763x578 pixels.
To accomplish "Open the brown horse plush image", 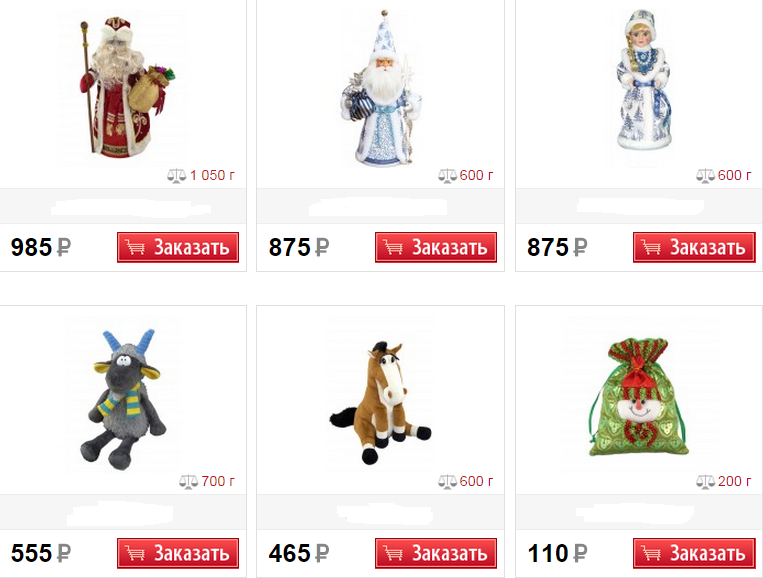I will point(381,402).
